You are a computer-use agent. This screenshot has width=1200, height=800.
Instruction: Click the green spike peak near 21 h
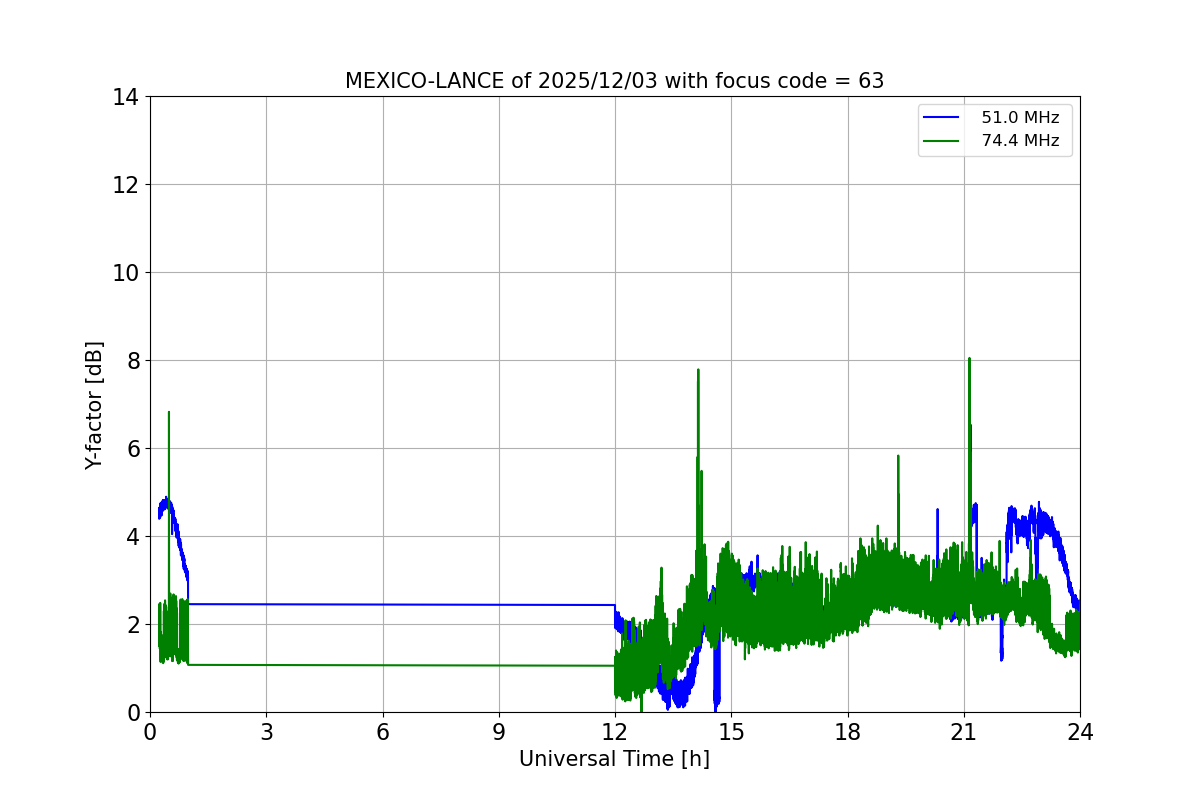point(969,359)
